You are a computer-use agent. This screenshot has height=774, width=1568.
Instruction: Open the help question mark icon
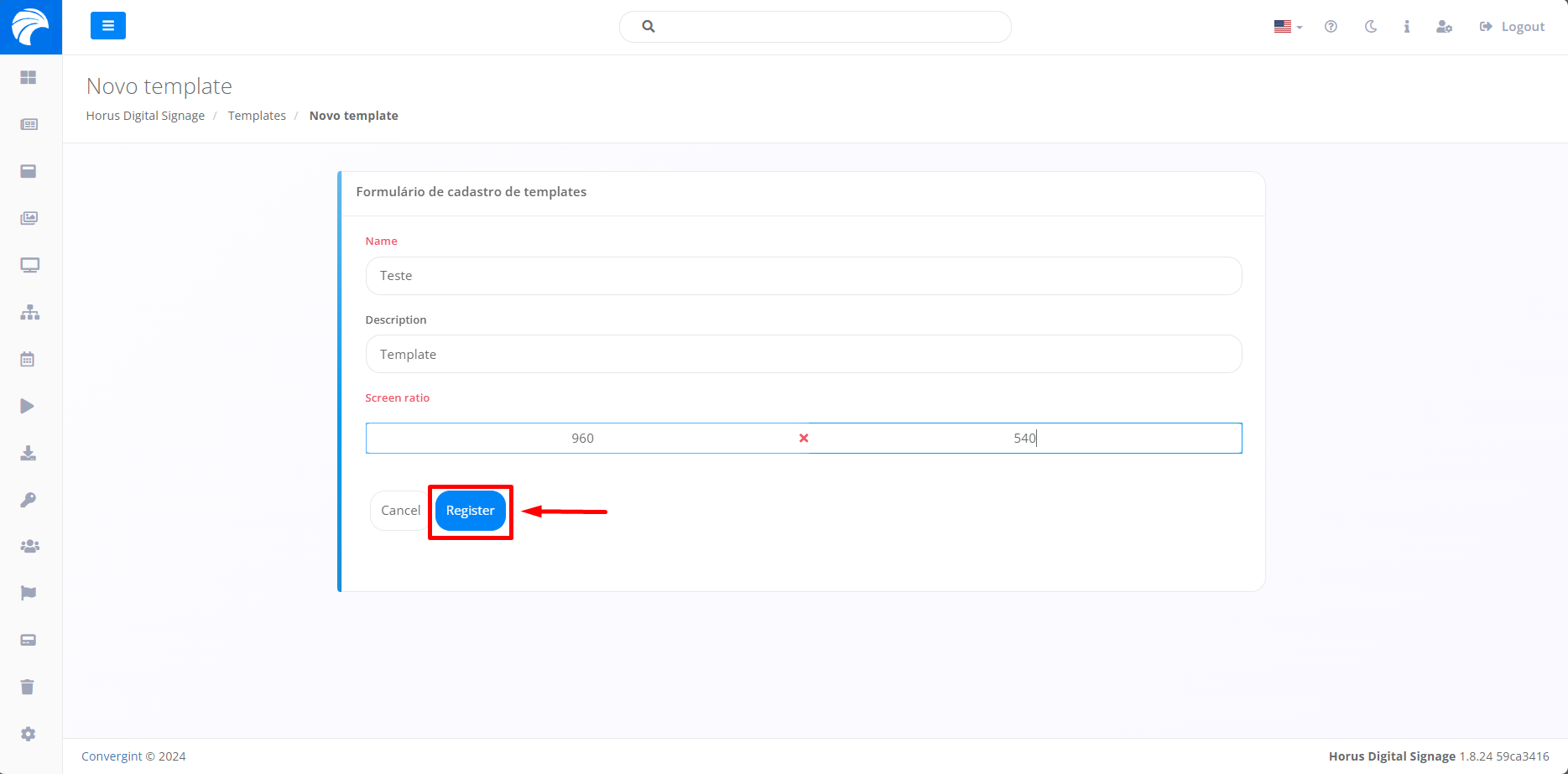click(x=1331, y=27)
